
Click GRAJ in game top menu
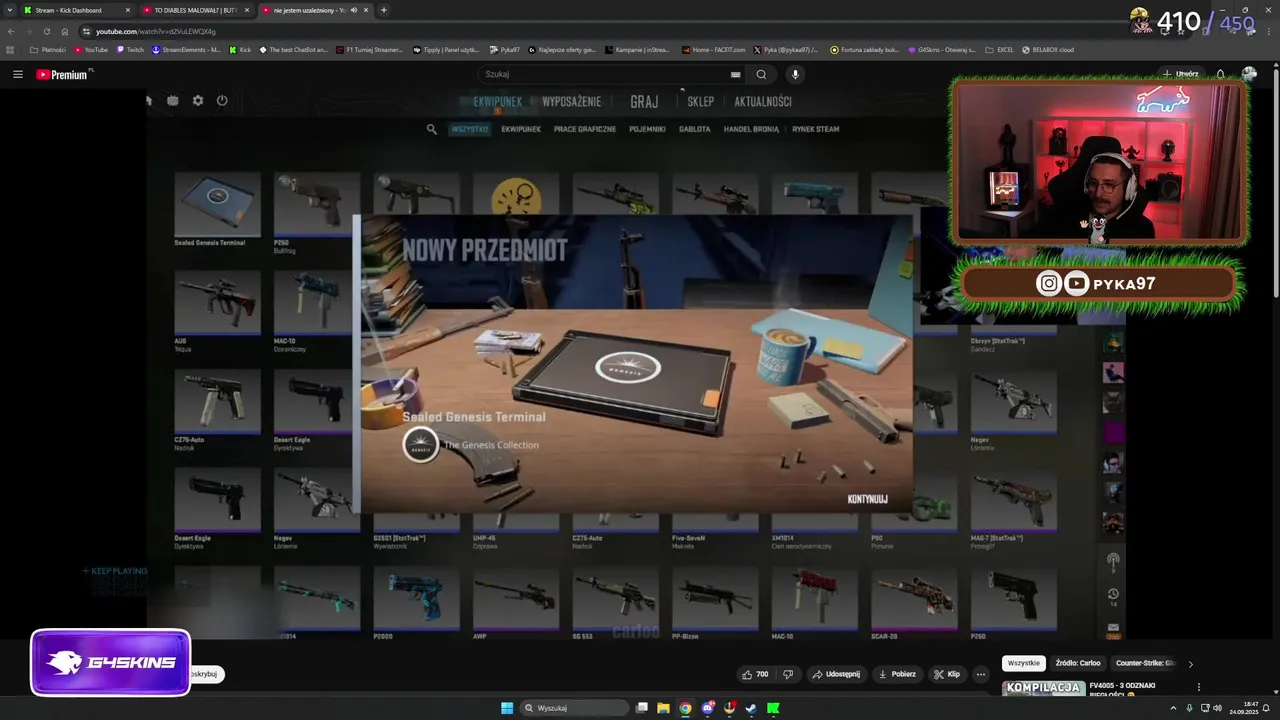tap(644, 101)
